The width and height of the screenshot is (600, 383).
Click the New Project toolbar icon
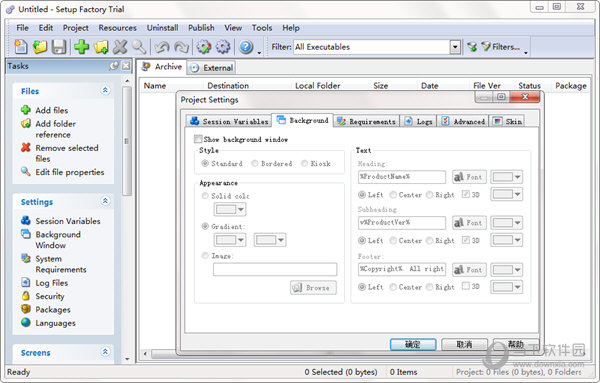click(21, 47)
